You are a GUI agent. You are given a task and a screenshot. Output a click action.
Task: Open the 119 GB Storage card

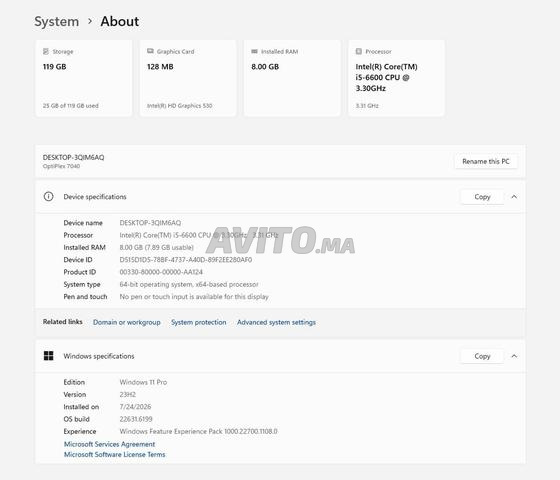(84, 78)
